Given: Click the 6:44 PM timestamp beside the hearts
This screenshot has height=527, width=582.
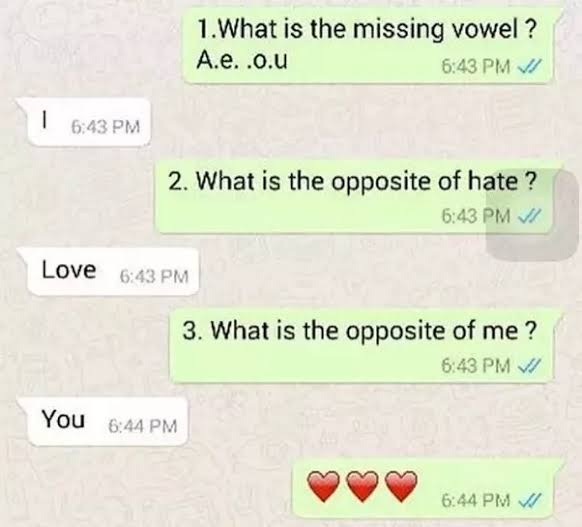Looking at the screenshot, I should tap(475, 500).
